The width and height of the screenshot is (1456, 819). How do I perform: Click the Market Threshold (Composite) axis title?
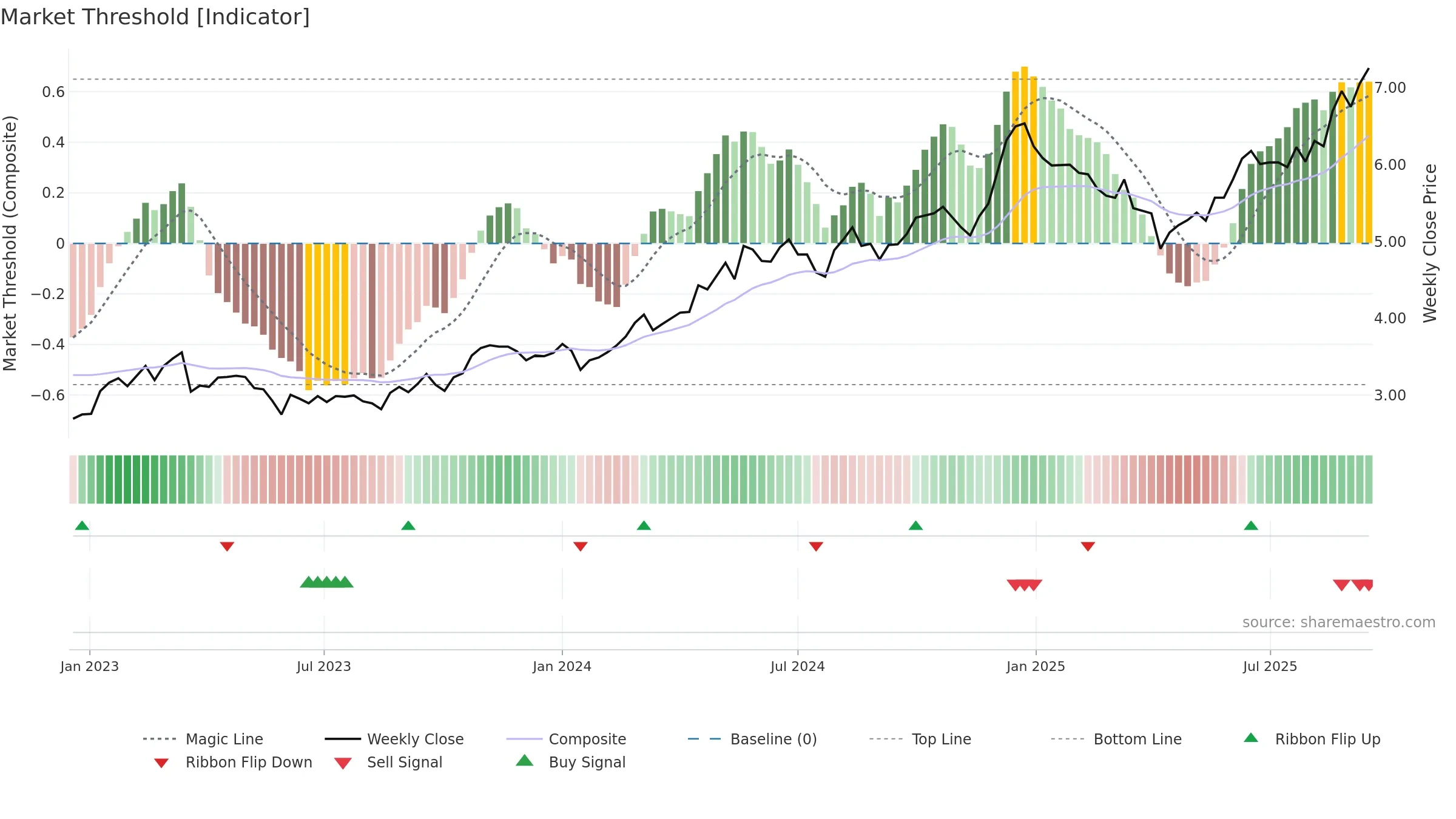coord(10,243)
